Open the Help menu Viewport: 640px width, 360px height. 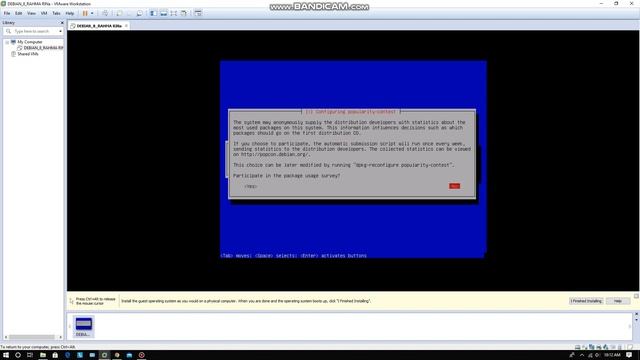(70, 13)
